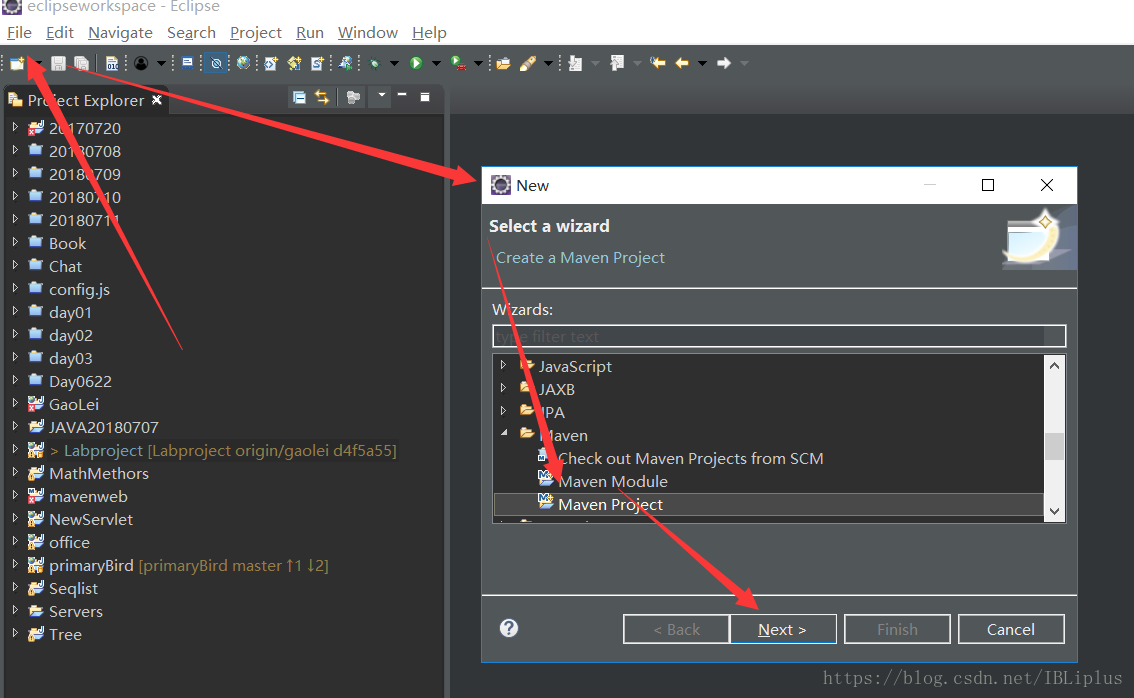Maximize the Project Explorer panel
The image size is (1134, 698).
(x=425, y=97)
